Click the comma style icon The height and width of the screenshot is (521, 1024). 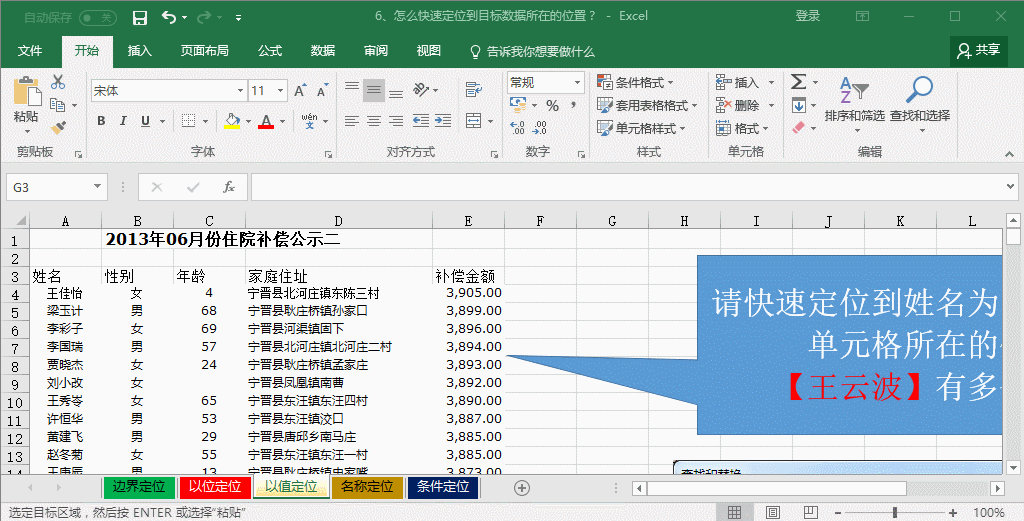pos(573,105)
